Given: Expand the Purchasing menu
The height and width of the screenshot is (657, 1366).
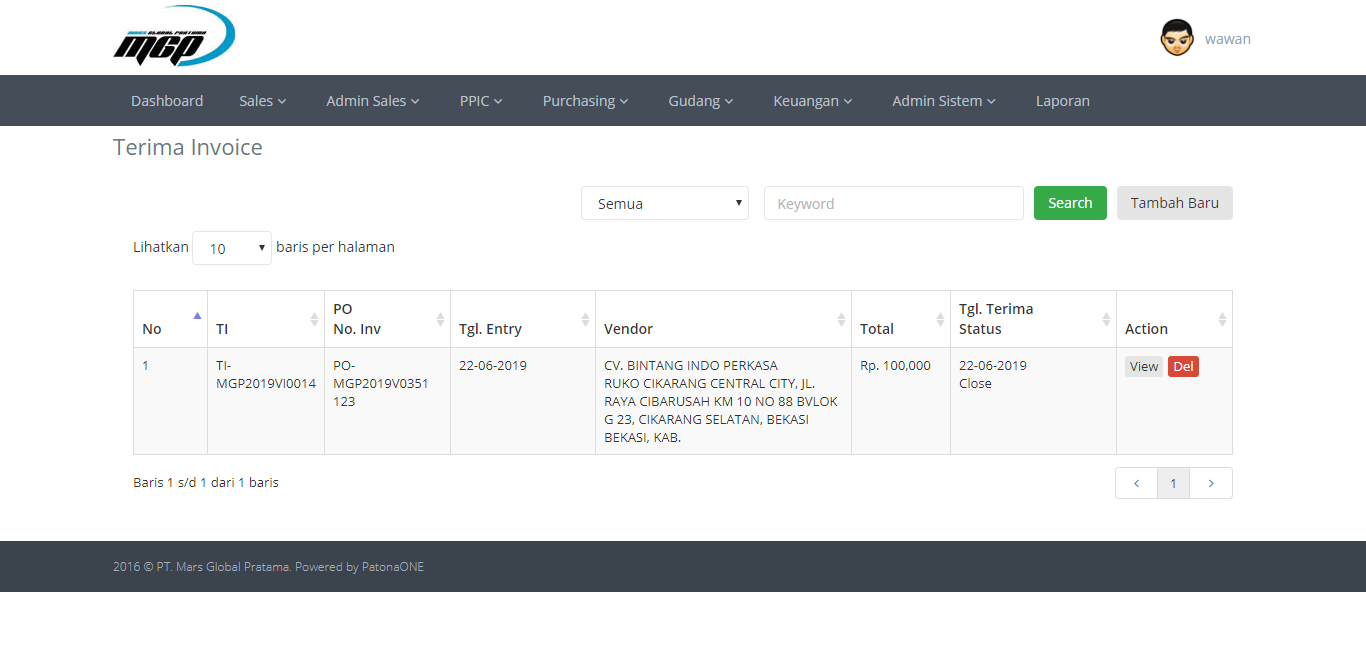Looking at the screenshot, I should (585, 101).
